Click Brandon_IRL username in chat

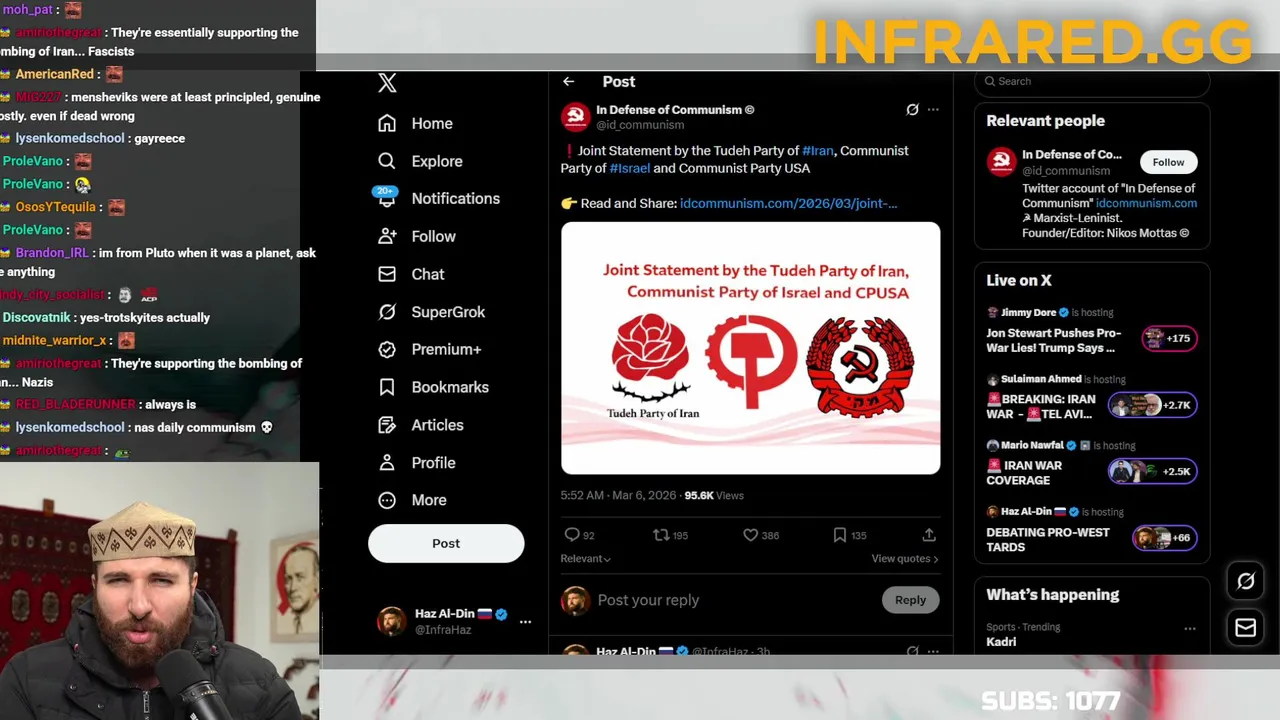(x=52, y=253)
